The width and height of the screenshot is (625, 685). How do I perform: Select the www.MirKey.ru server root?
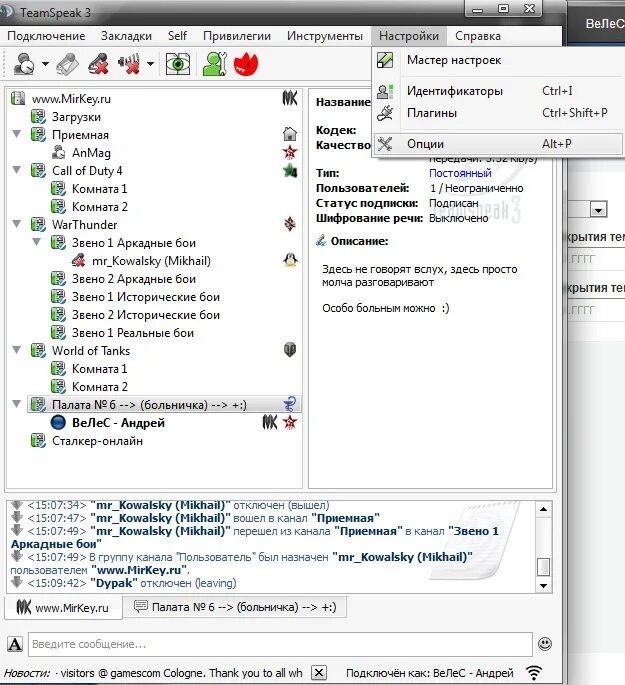71,99
